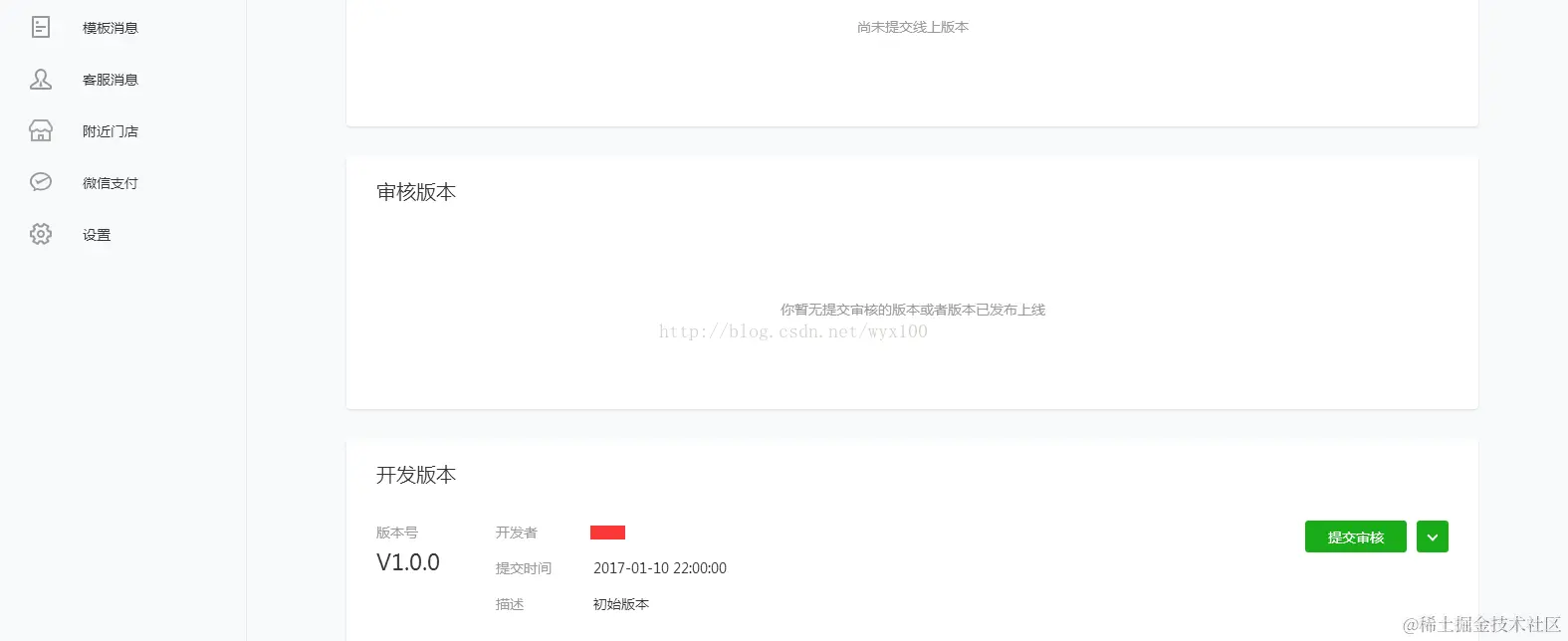Click the 微信支付 payment icon

41,181
